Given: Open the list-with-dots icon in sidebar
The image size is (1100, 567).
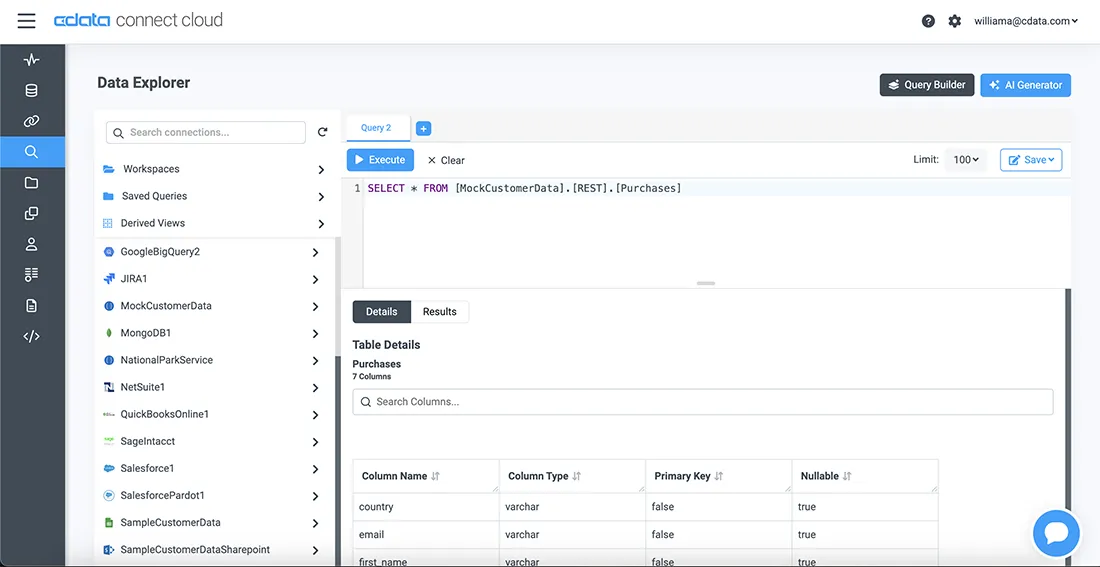Looking at the screenshot, I should coord(31,274).
